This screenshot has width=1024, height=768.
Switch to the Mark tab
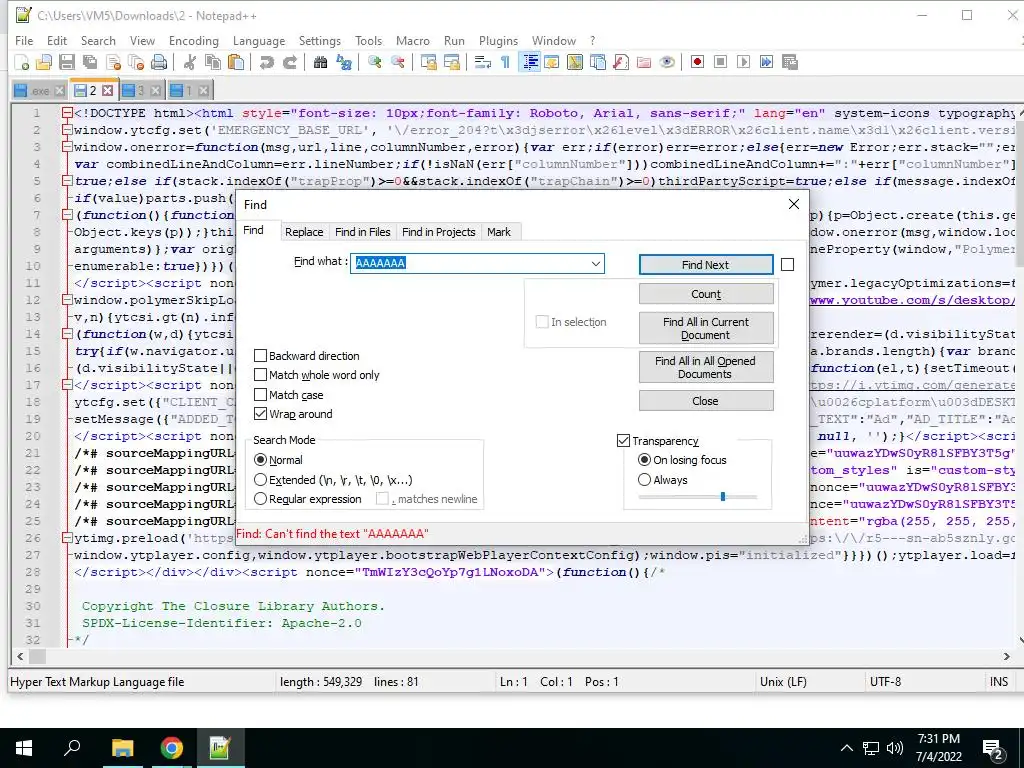coord(499,232)
